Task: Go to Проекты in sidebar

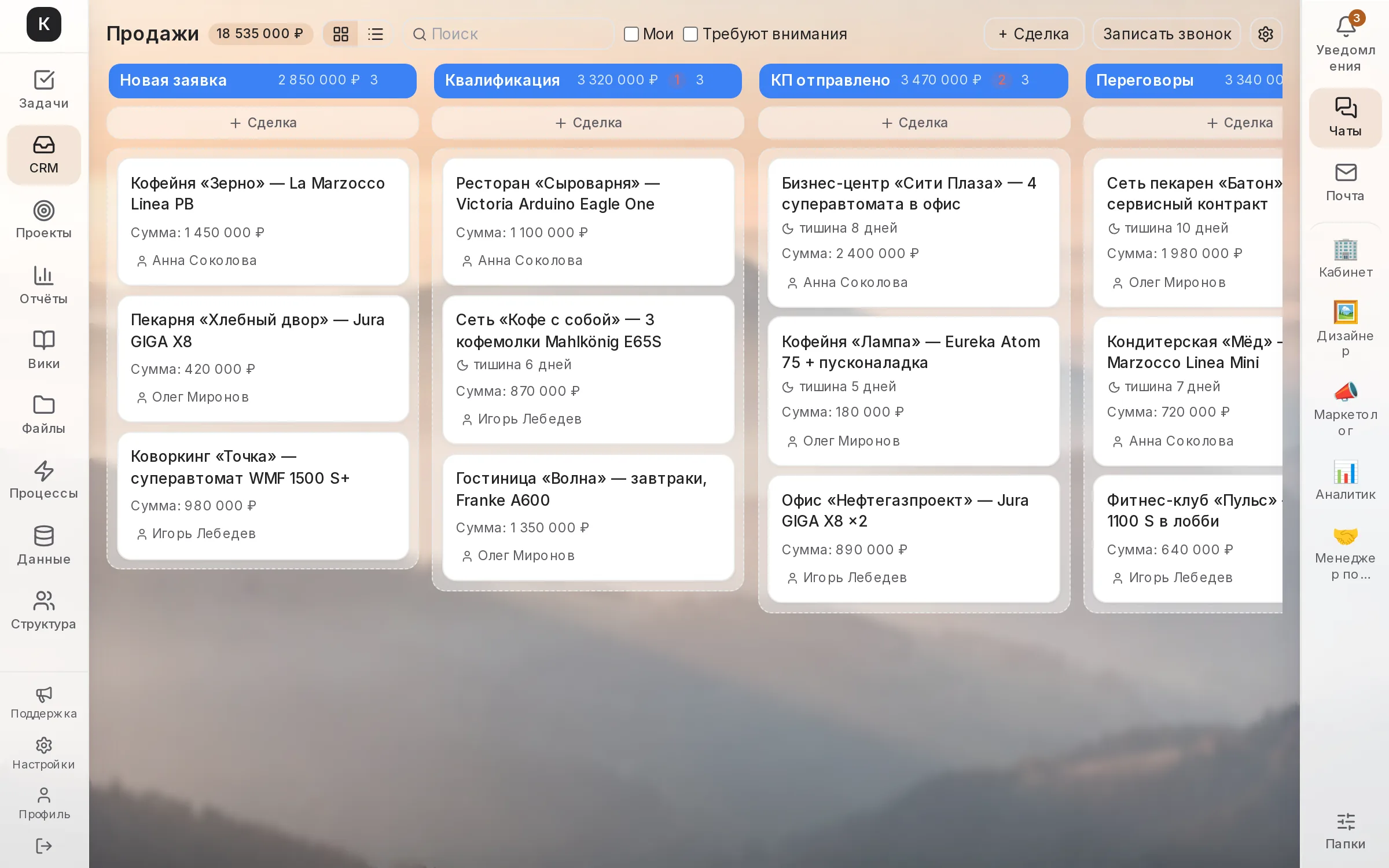Action: coord(44,219)
